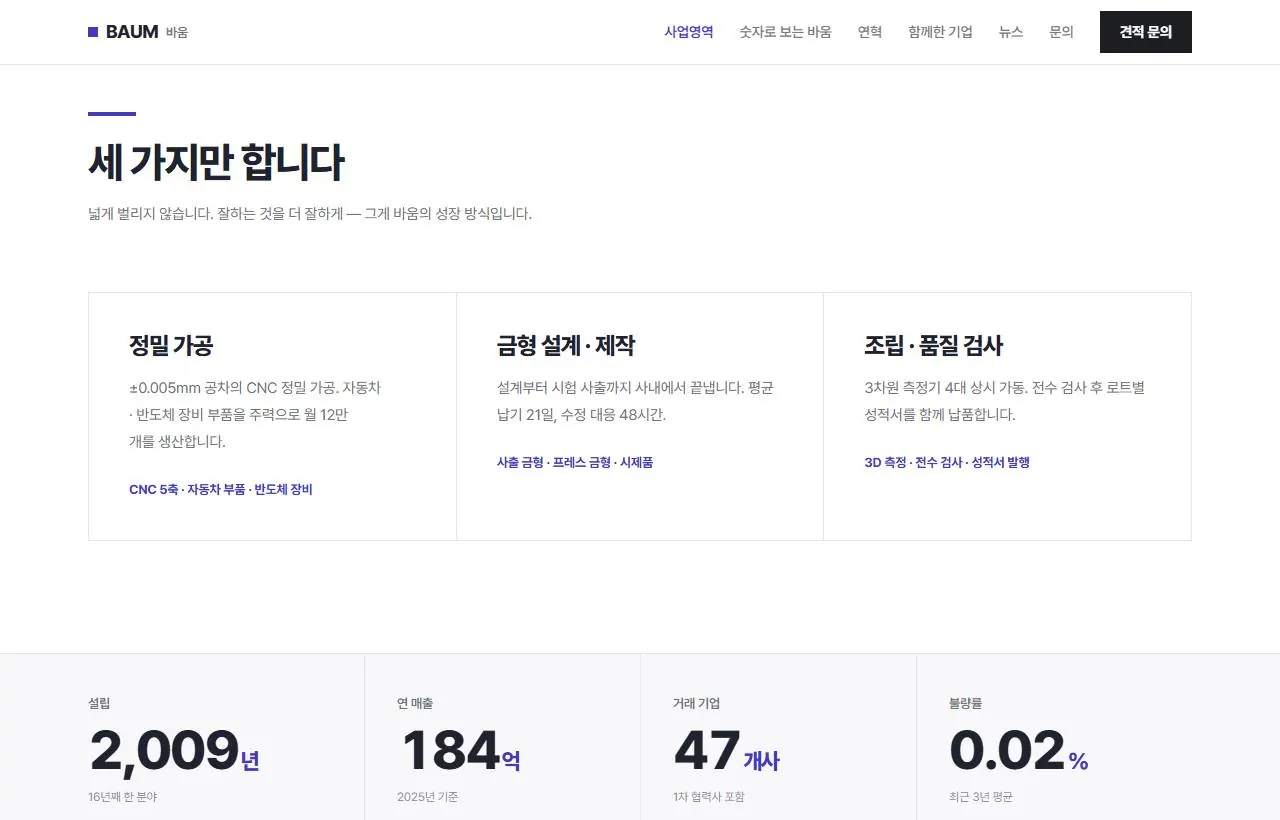Click the ±0.005mm CNC description paragraph
Viewport: 1280px width, 820px height.
click(255, 414)
